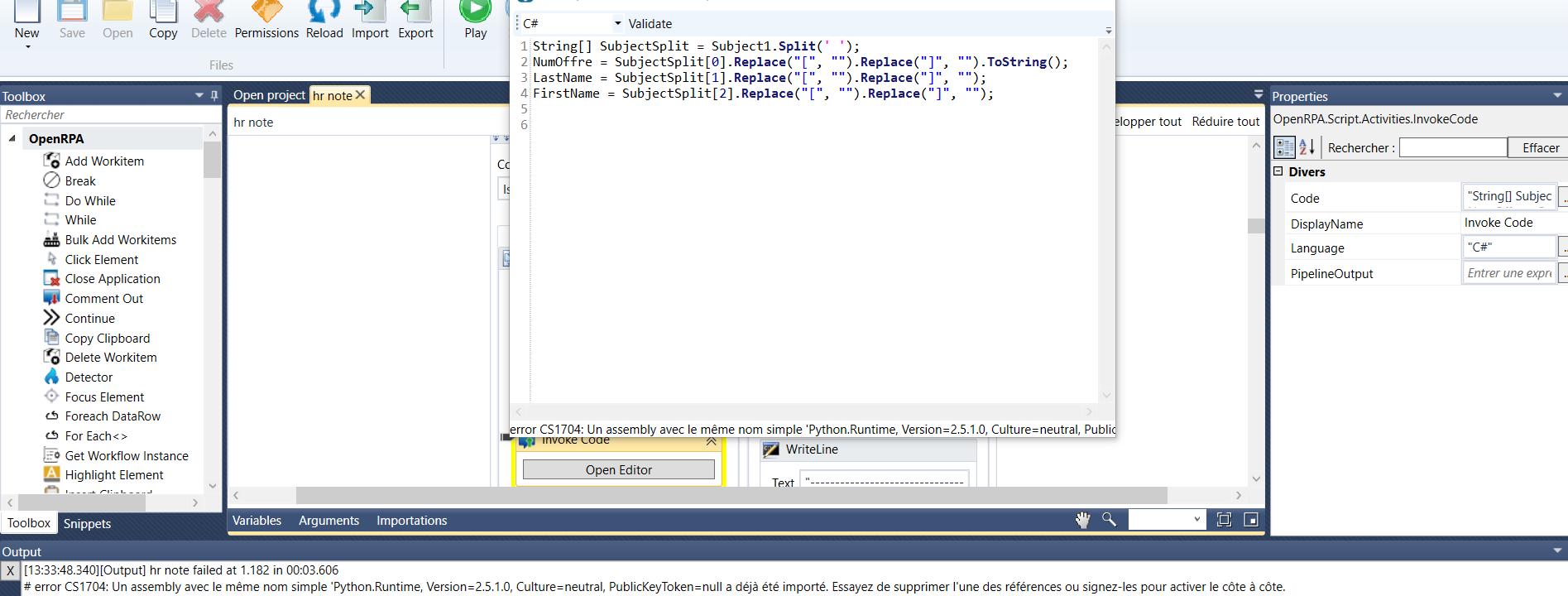This screenshot has height=596, width=1568.
Task: Collapse the OpenRPA toolbox tree
Action: coord(12,138)
